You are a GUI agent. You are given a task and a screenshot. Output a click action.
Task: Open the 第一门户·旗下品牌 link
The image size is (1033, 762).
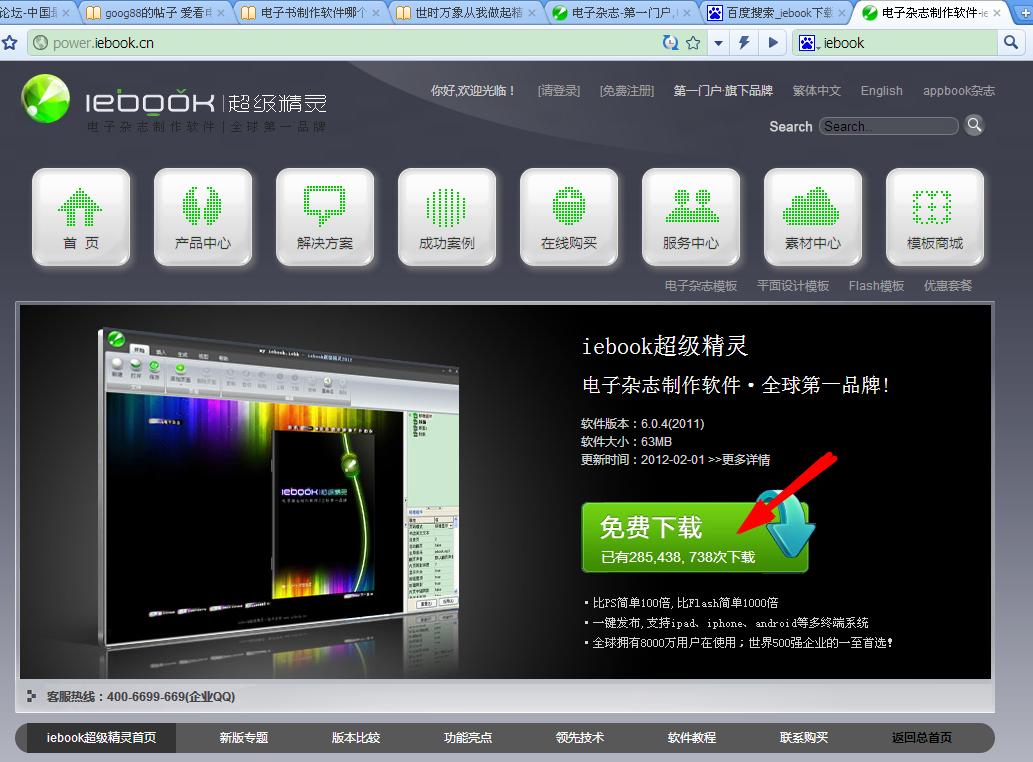click(723, 91)
